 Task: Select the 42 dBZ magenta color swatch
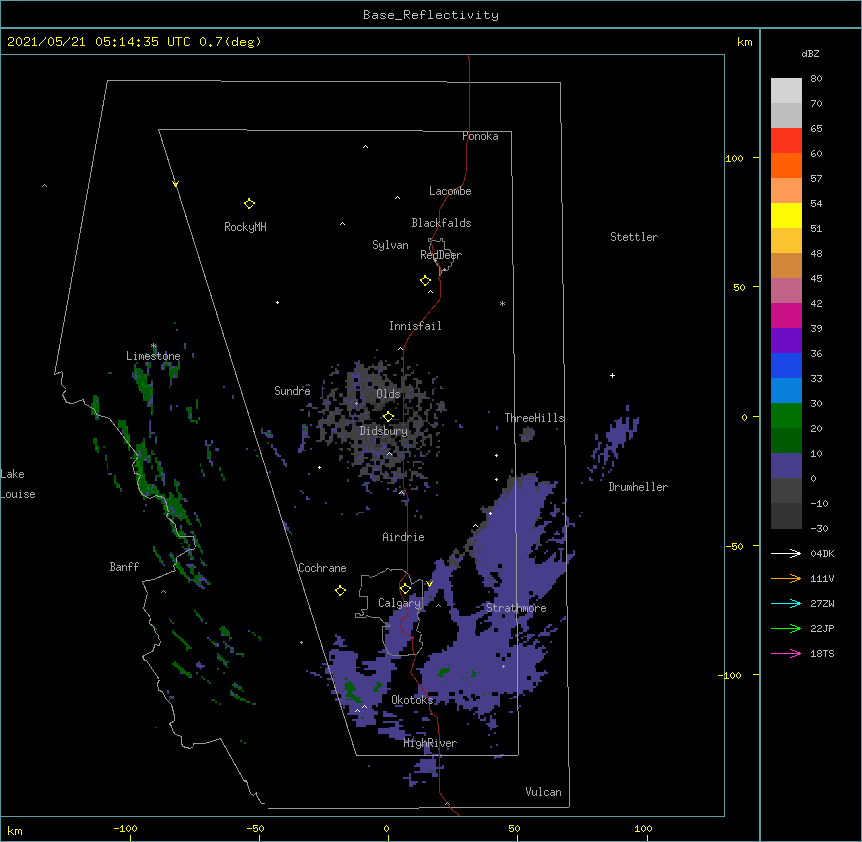point(786,315)
